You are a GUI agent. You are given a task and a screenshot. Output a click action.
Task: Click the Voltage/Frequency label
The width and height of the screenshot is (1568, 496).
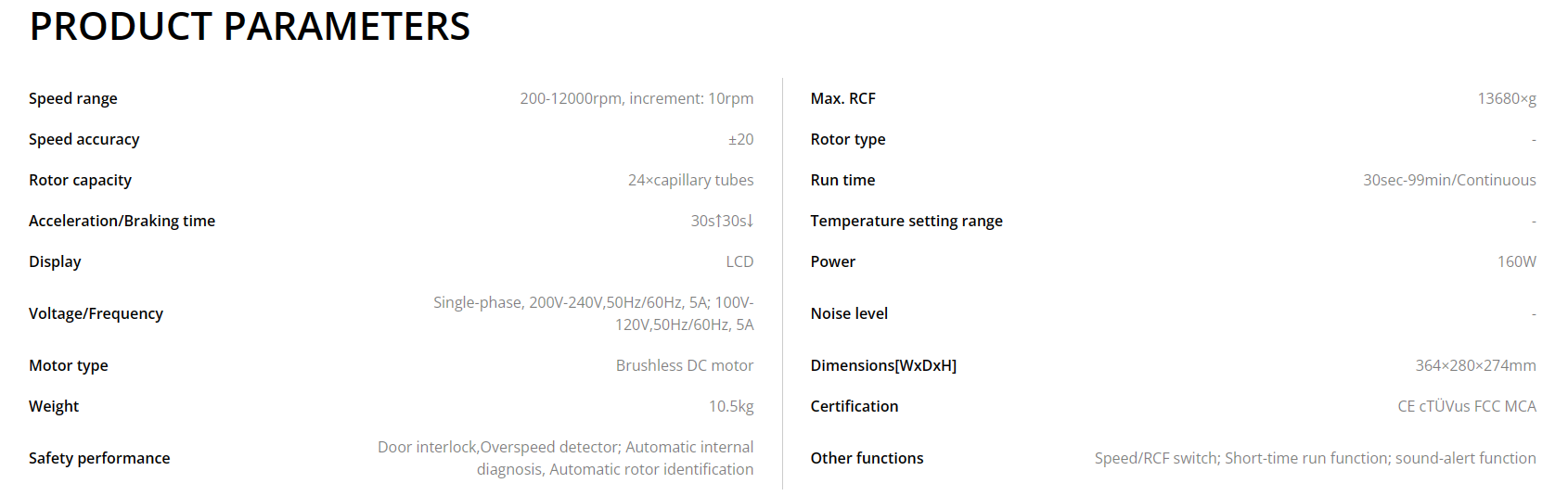click(96, 313)
